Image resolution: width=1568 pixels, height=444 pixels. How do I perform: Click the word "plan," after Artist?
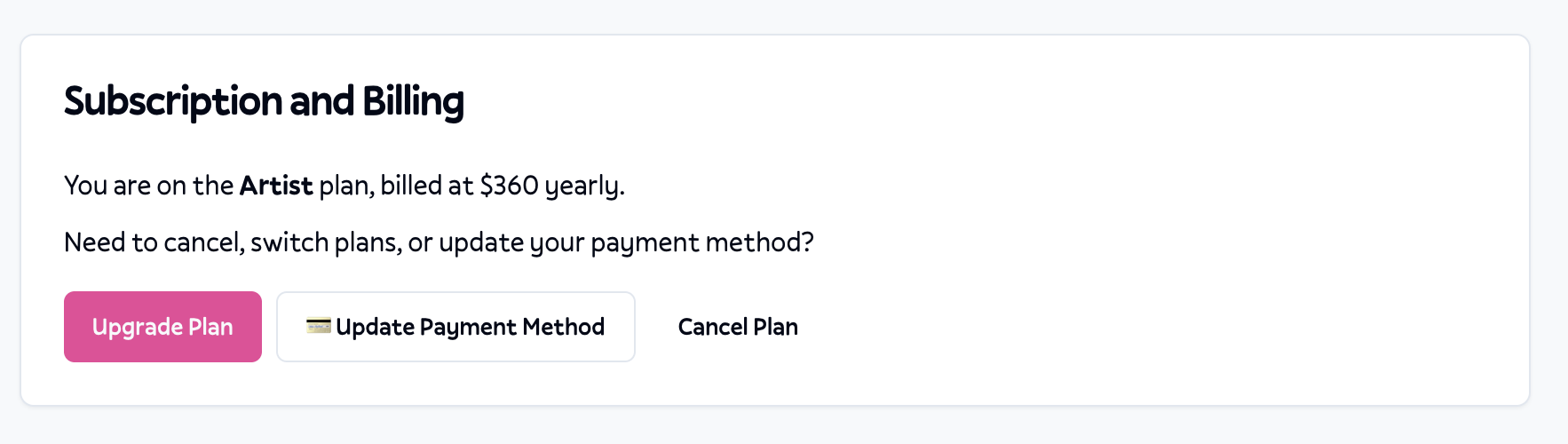[x=345, y=186]
